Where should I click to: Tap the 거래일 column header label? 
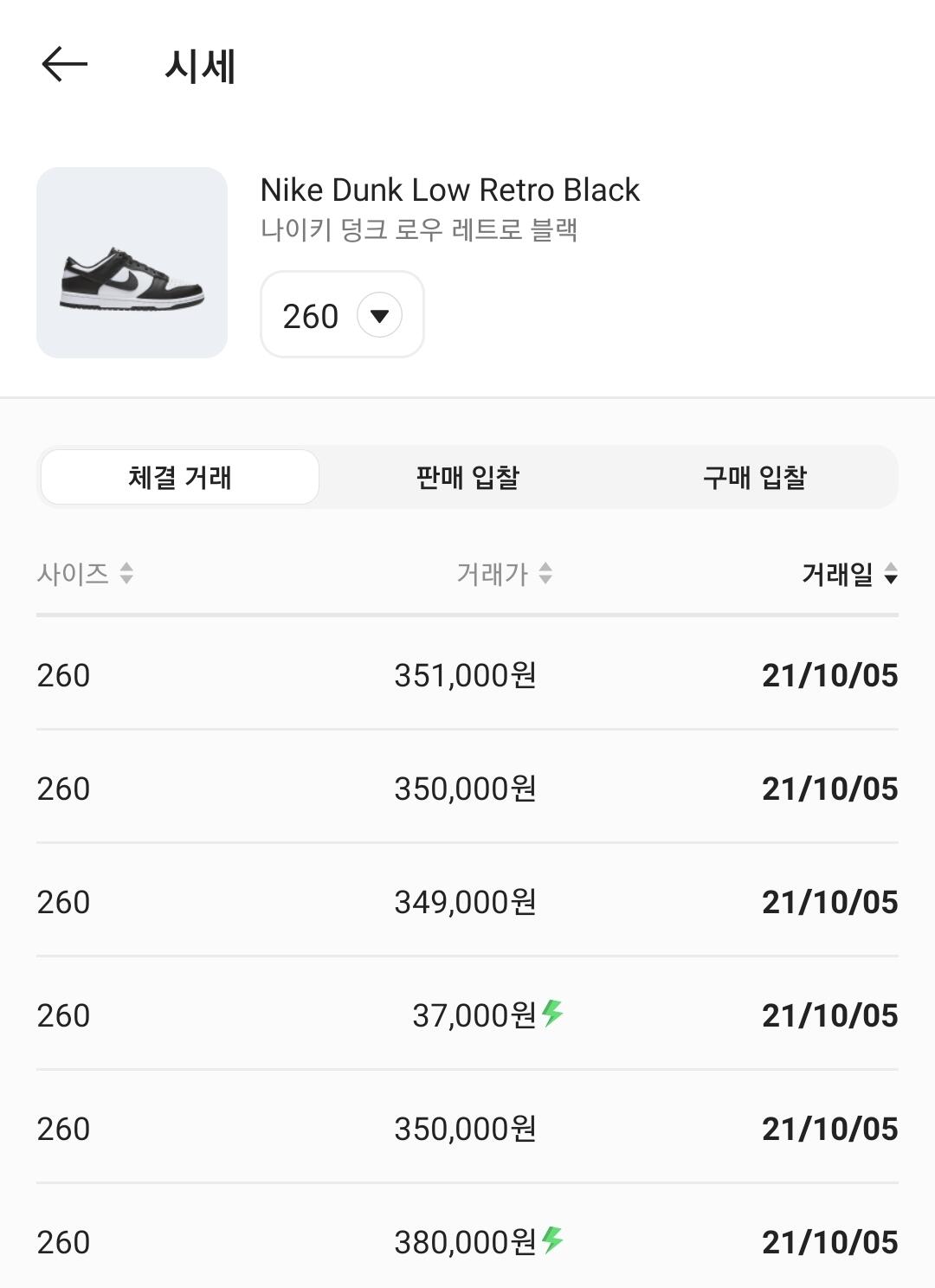click(x=837, y=573)
